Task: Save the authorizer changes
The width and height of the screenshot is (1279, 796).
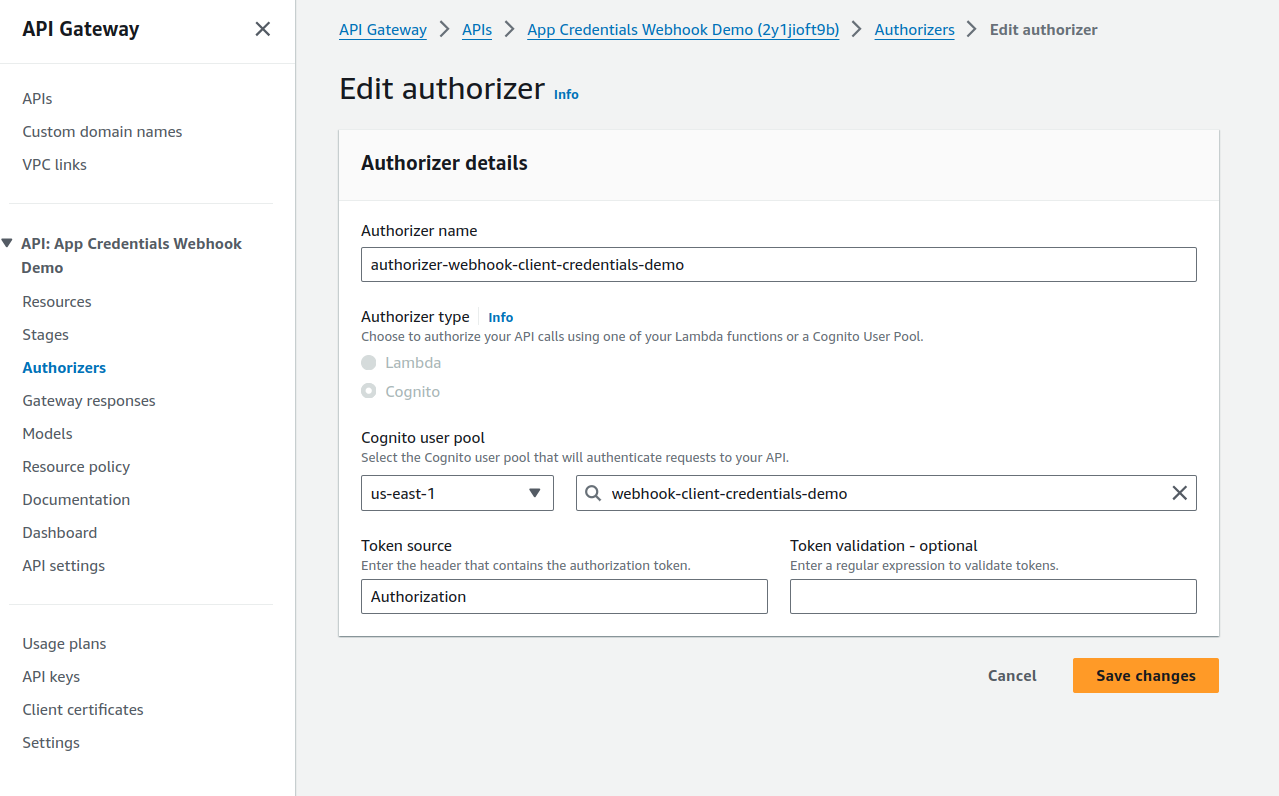Action: click(x=1145, y=675)
